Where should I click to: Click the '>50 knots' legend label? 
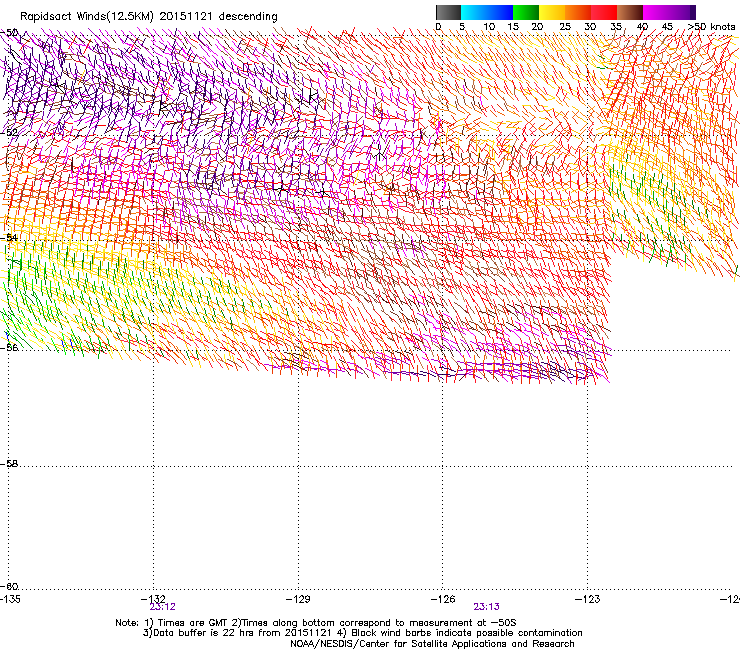(x=711, y=27)
